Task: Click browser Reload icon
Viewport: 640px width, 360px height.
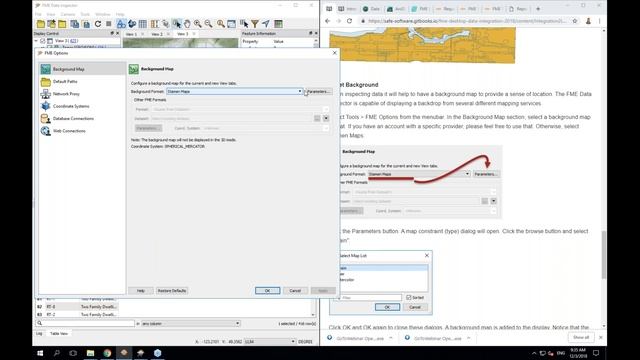Action: [x=349, y=21]
